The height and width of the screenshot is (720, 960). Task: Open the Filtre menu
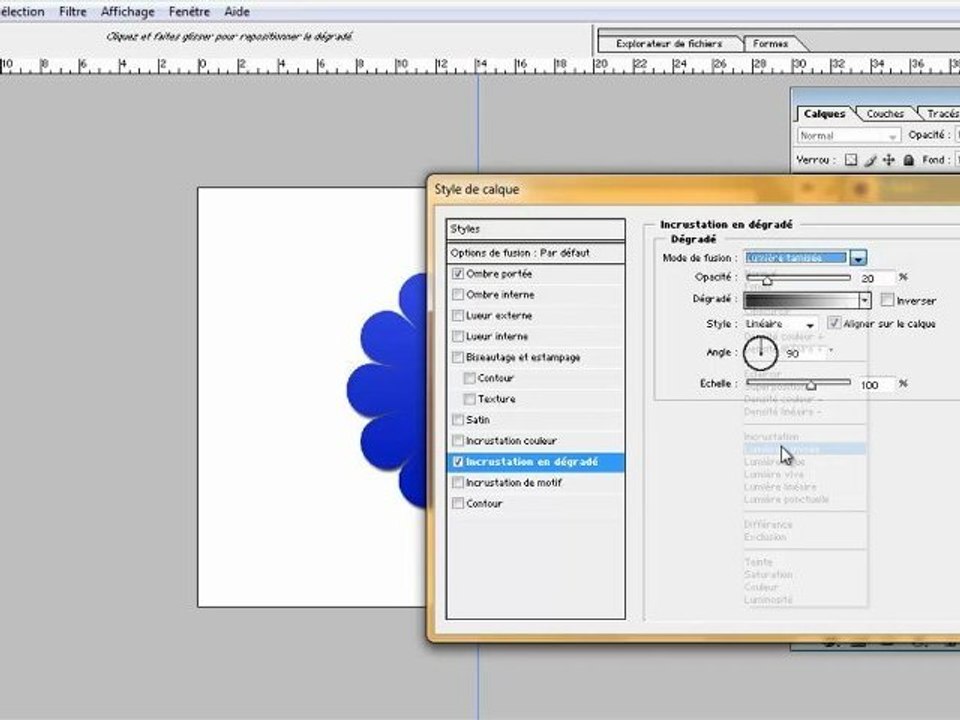point(73,12)
